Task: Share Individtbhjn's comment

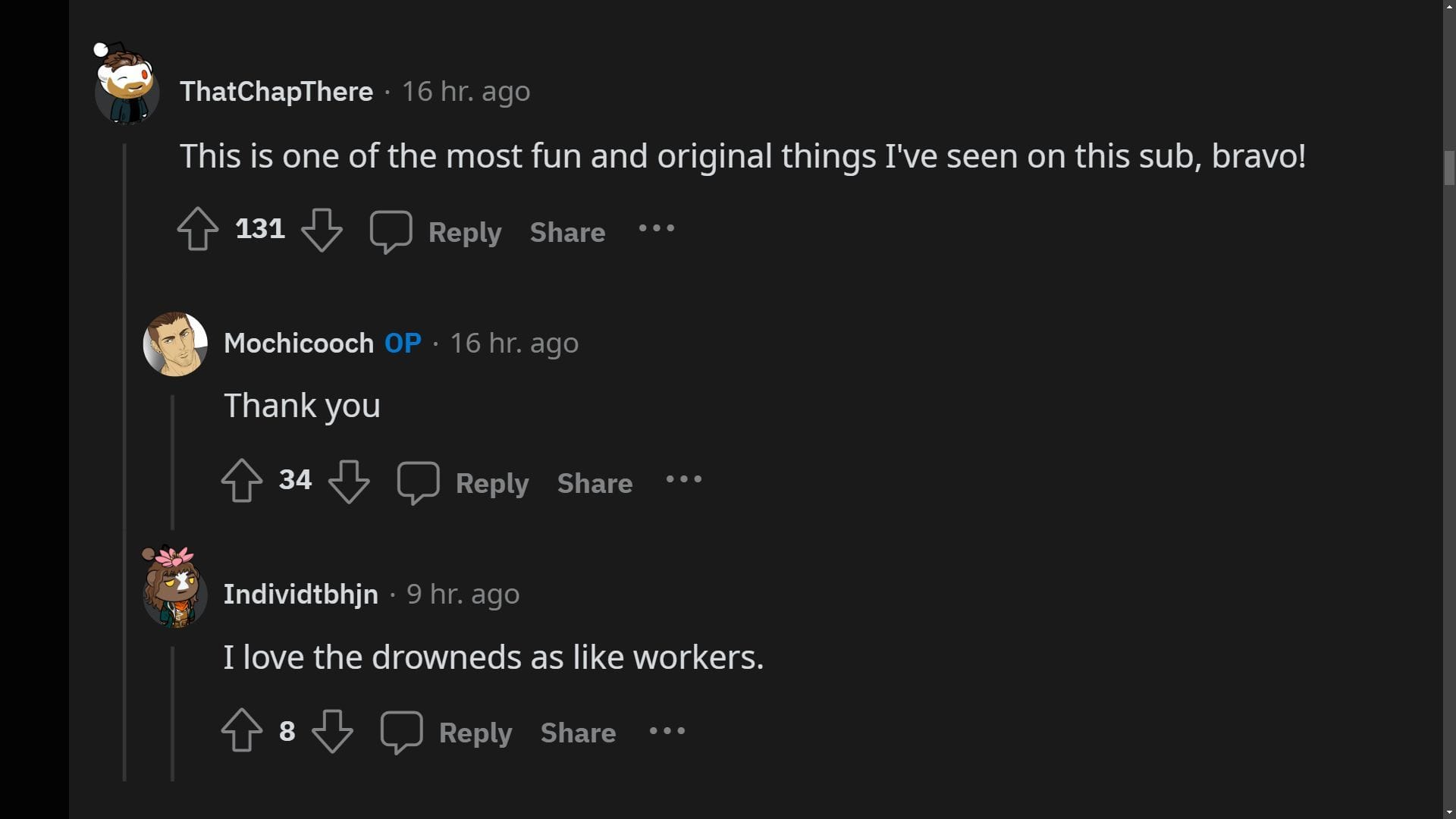Action: coord(577,733)
